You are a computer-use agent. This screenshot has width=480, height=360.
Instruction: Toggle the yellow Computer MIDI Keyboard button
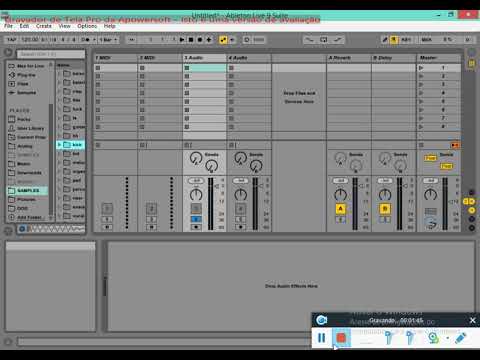pyautogui.click(x=394, y=40)
